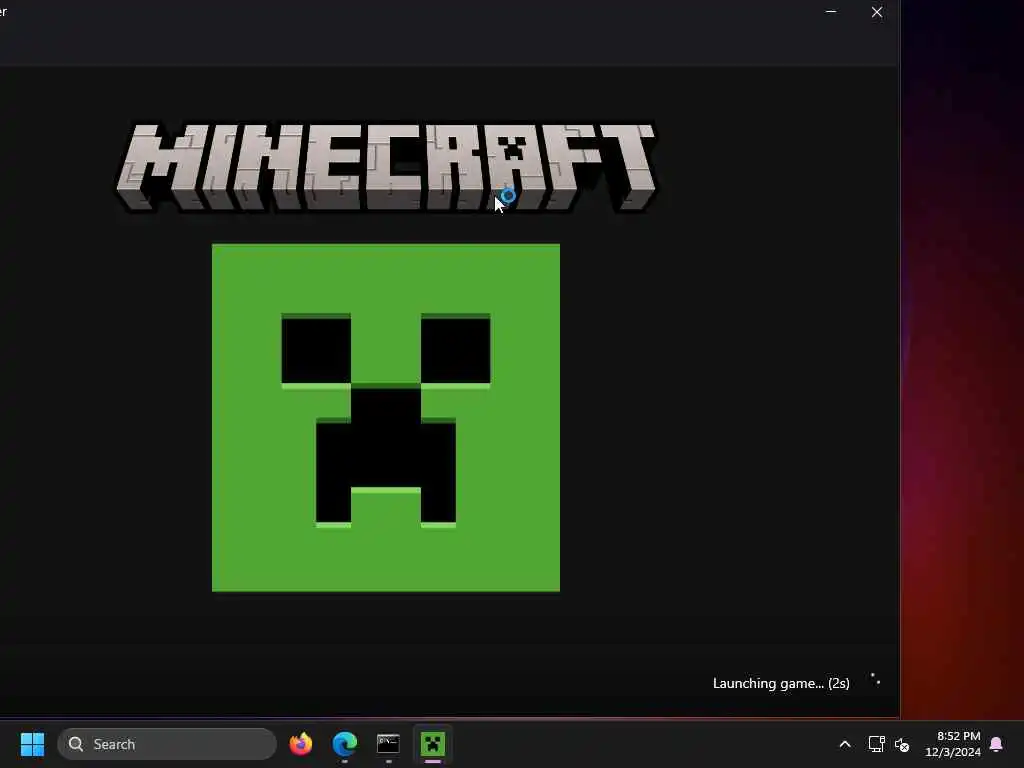Open Microsoft Edge from the taskbar

pyautogui.click(x=345, y=744)
